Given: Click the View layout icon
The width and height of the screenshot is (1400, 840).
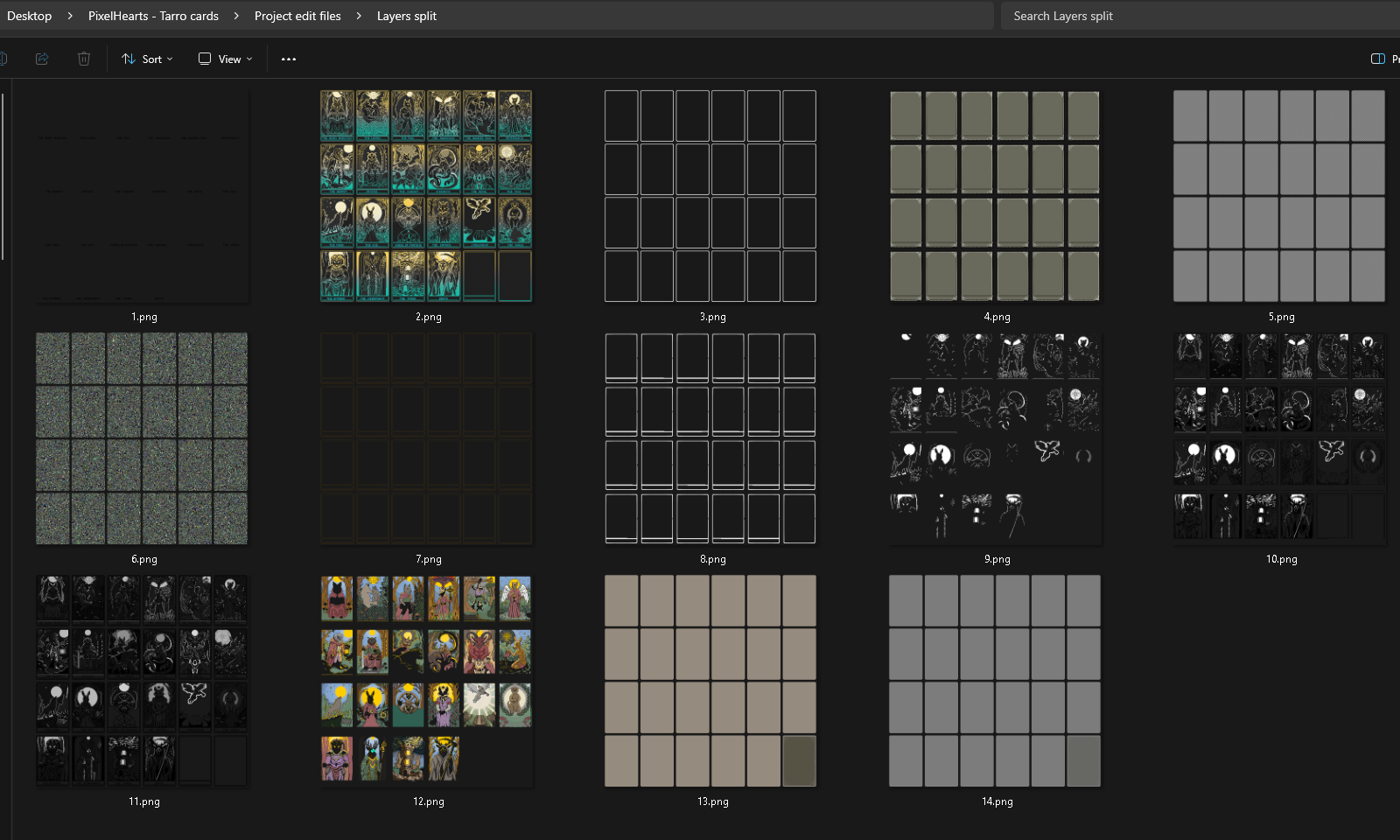Looking at the screenshot, I should tap(204, 59).
